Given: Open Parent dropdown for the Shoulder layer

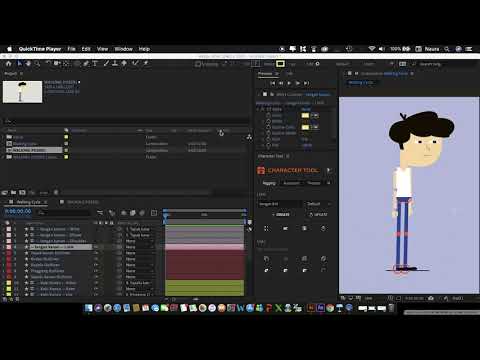Looking at the screenshot, I should pos(140,241).
